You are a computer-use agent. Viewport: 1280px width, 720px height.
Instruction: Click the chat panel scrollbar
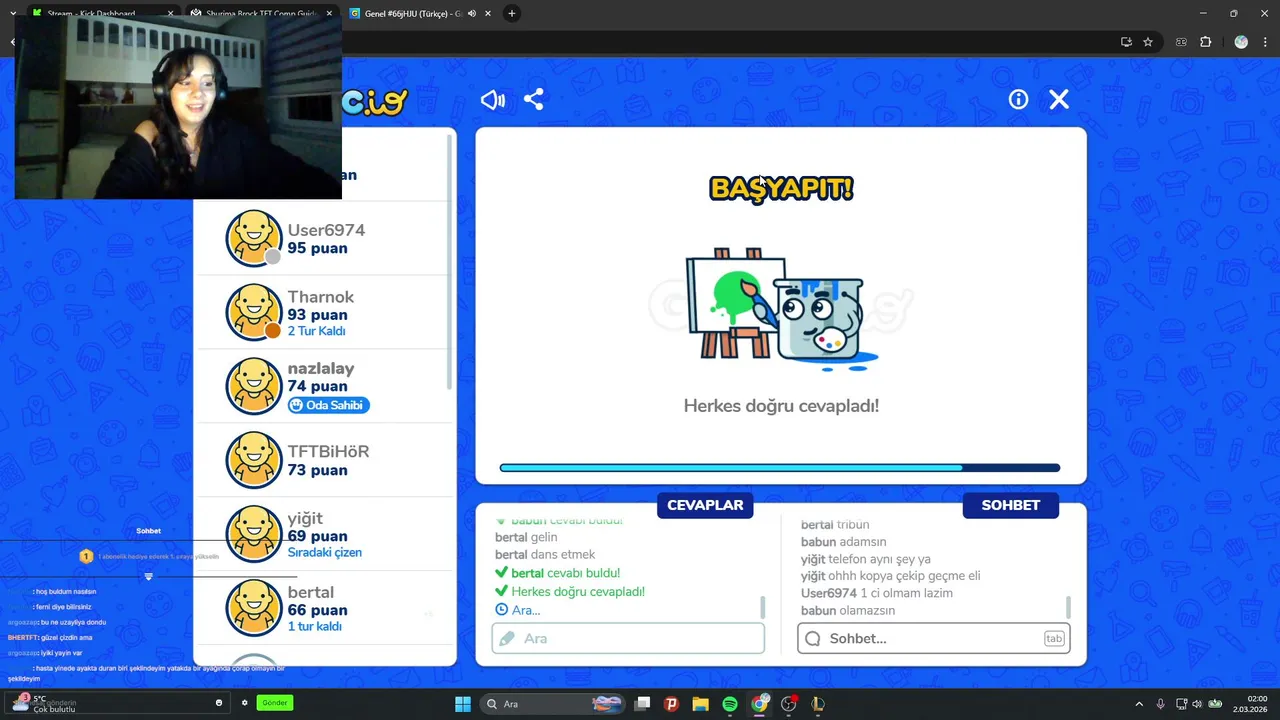tap(1069, 607)
